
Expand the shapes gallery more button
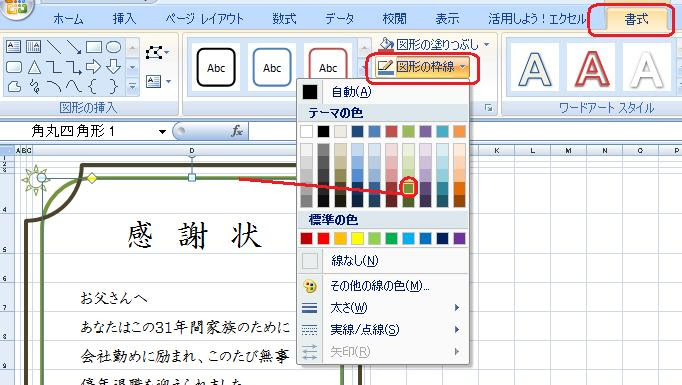click(x=133, y=87)
